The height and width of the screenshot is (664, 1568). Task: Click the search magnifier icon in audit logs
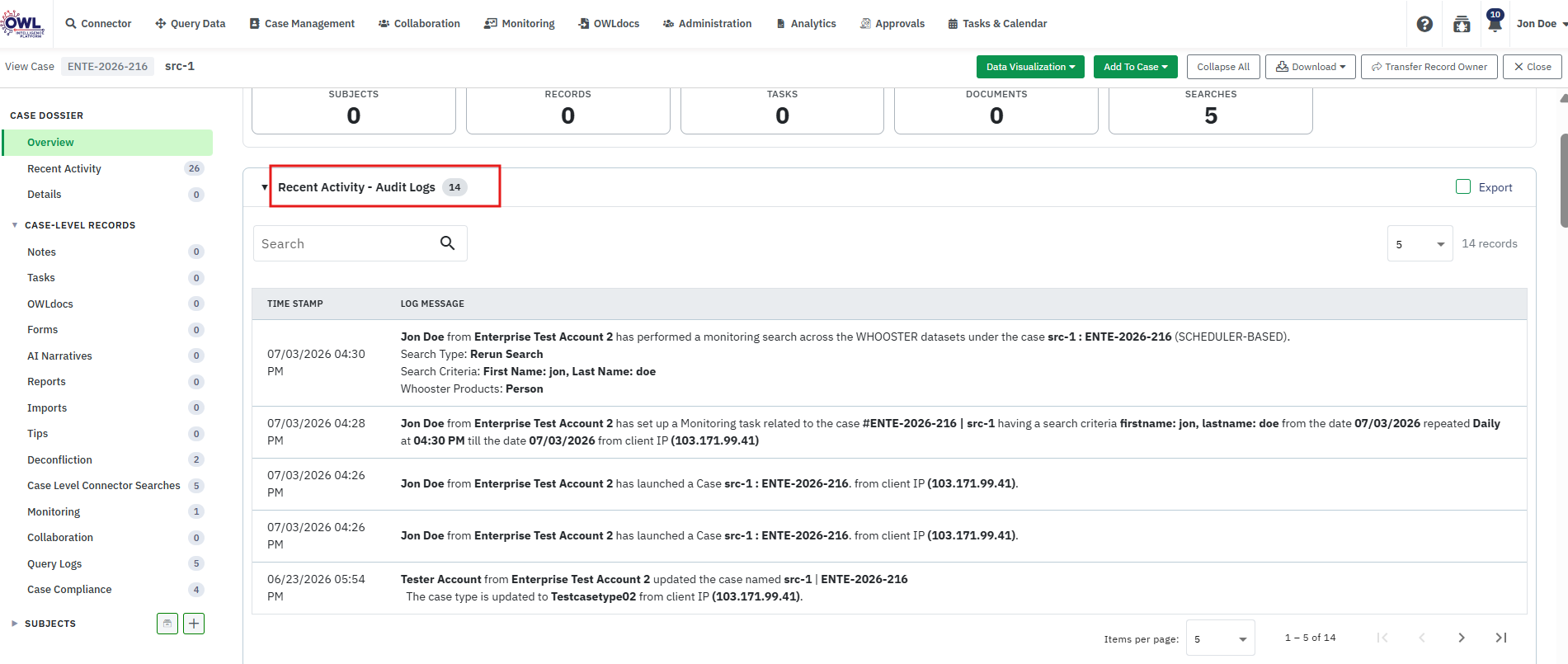click(x=447, y=243)
